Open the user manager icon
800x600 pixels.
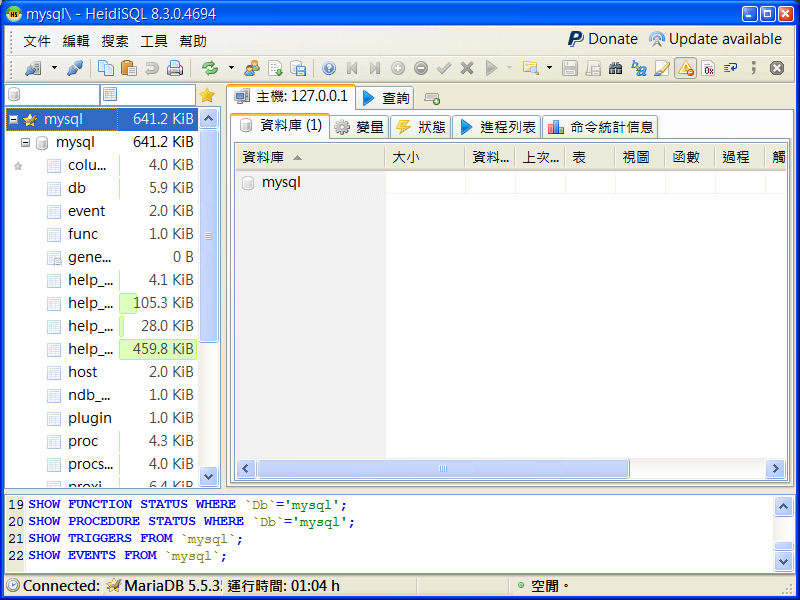tap(252, 68)
